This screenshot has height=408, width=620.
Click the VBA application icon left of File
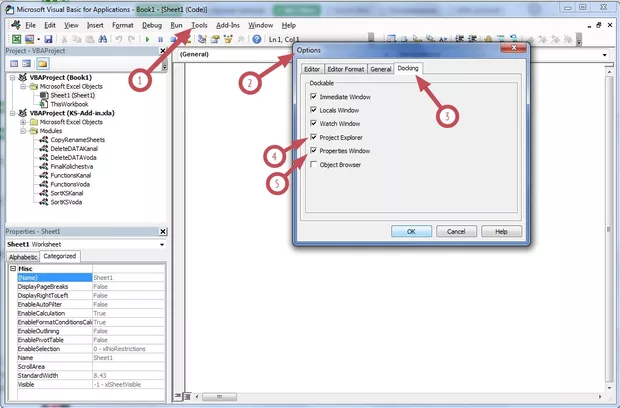click(x=16, y=25)
